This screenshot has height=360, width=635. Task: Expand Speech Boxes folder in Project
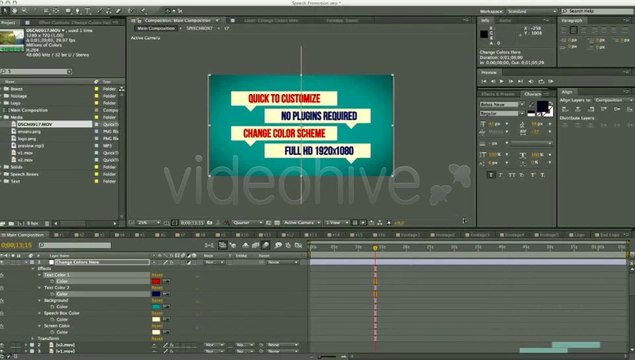click(1, 174)
